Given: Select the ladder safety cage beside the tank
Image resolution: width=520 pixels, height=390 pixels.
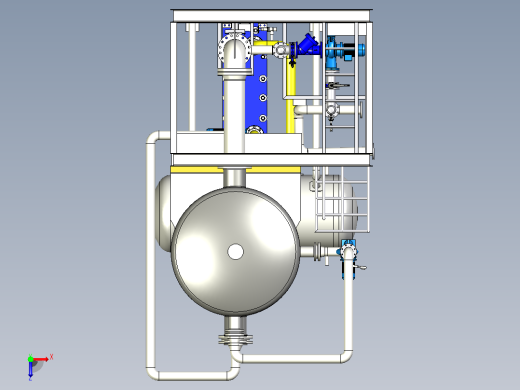Looking at the screenshot, I should pos(342,199).
